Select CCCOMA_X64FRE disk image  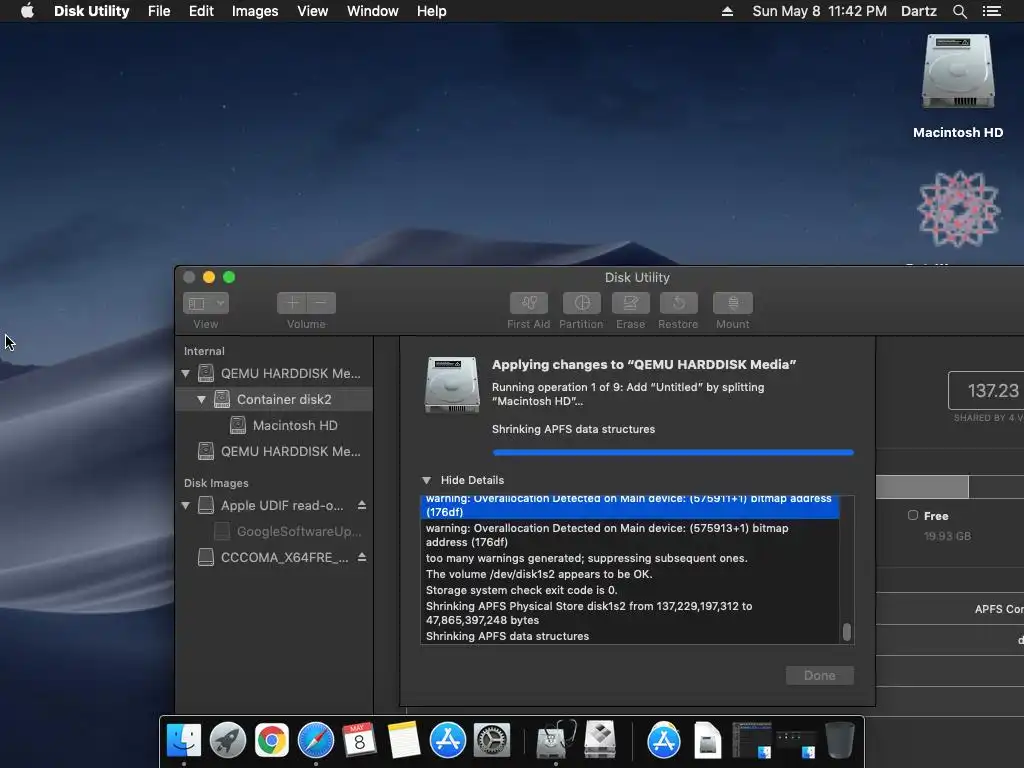coord(274,557)
